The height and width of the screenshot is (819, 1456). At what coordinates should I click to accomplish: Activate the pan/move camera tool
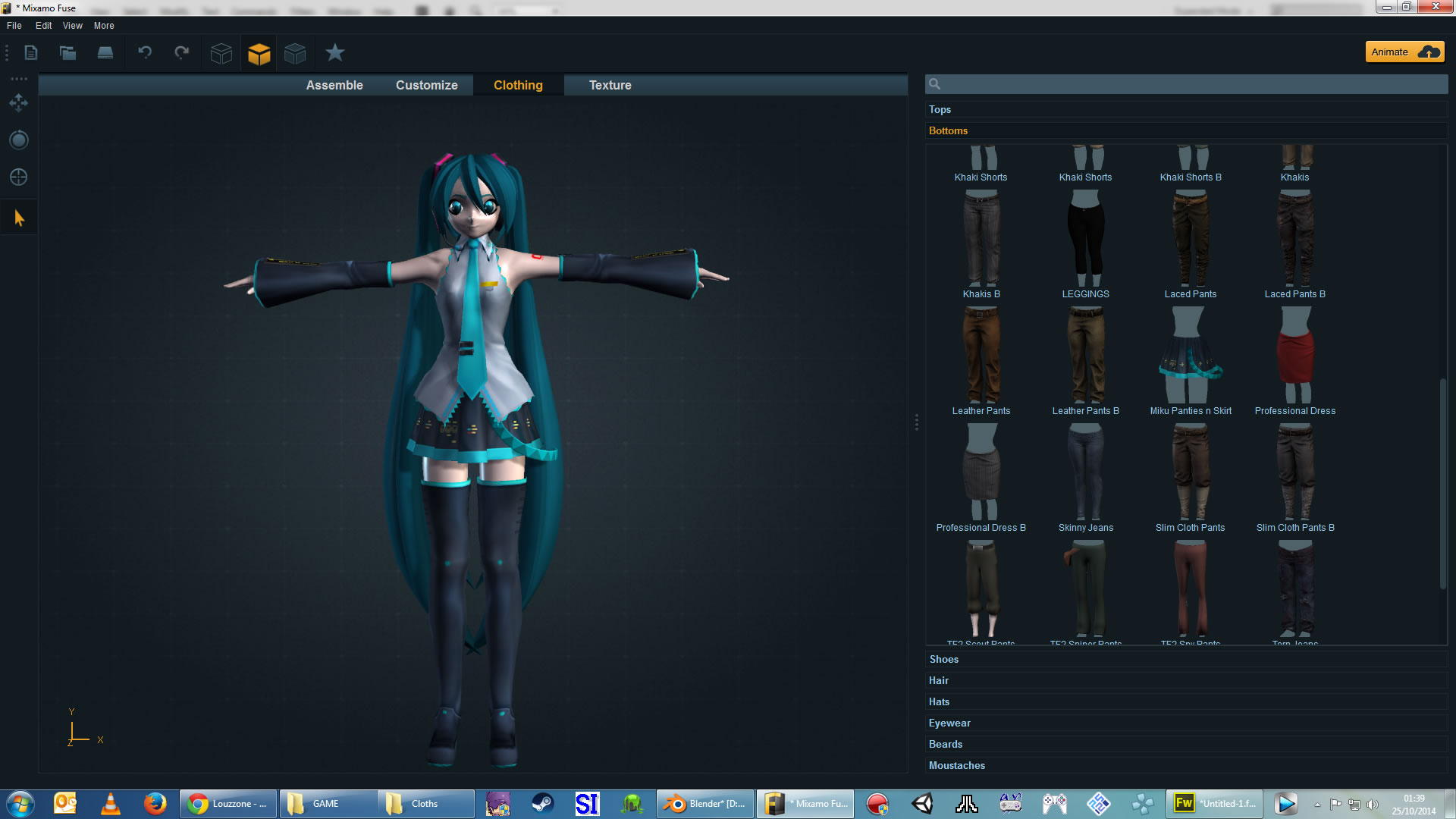pos(18,102)
